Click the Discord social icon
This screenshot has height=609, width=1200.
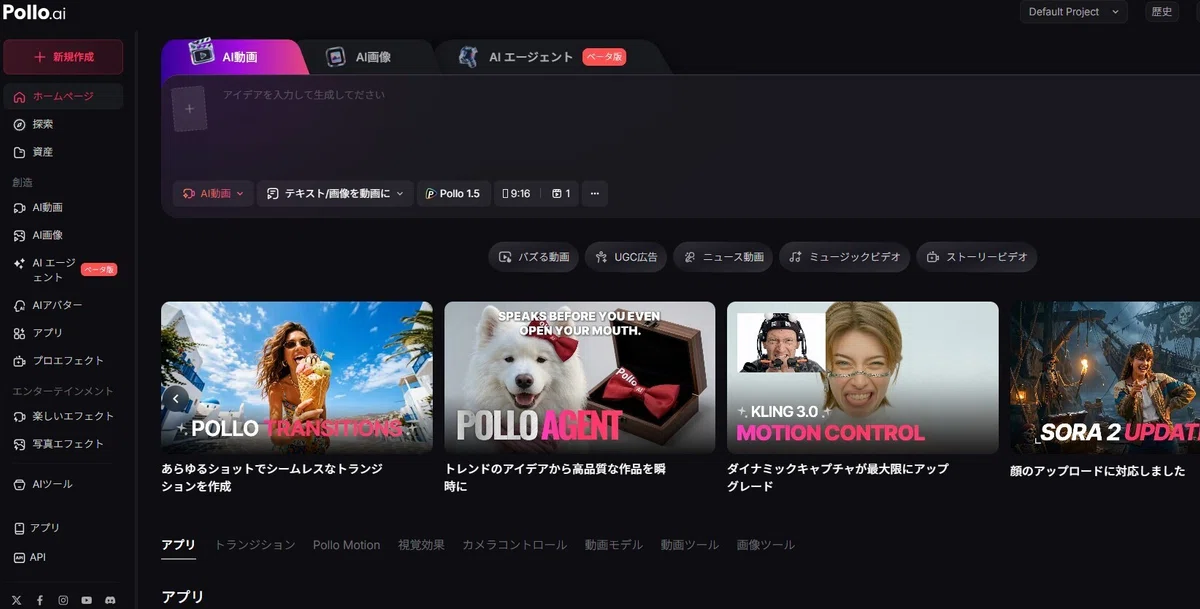coord(110,600)
